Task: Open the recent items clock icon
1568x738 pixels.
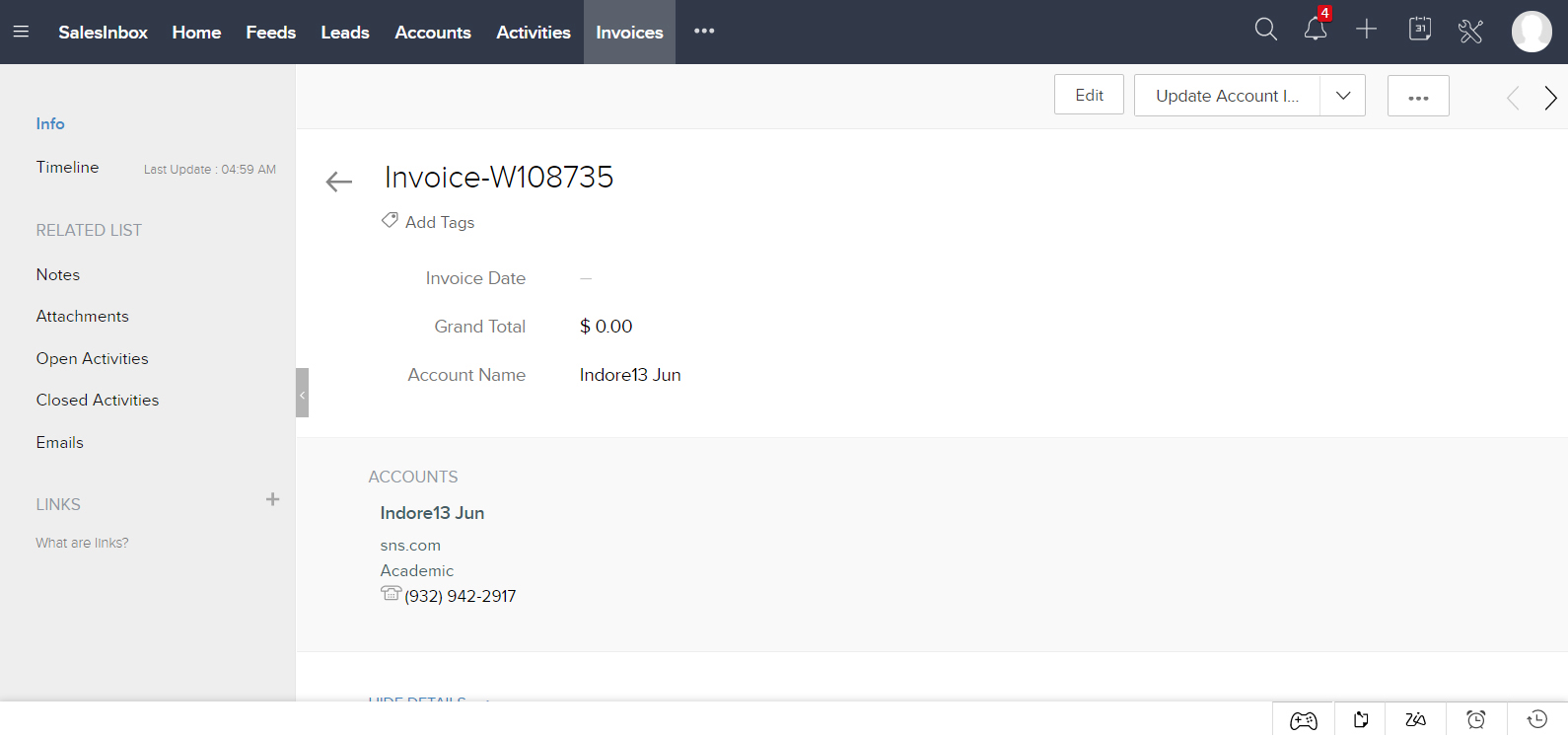Action: (1537, 719)
